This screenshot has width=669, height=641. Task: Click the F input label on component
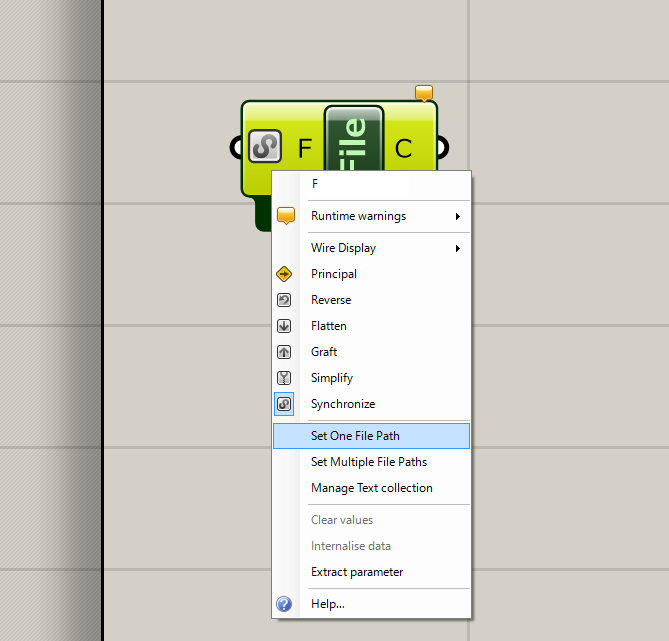click(305, 148)
